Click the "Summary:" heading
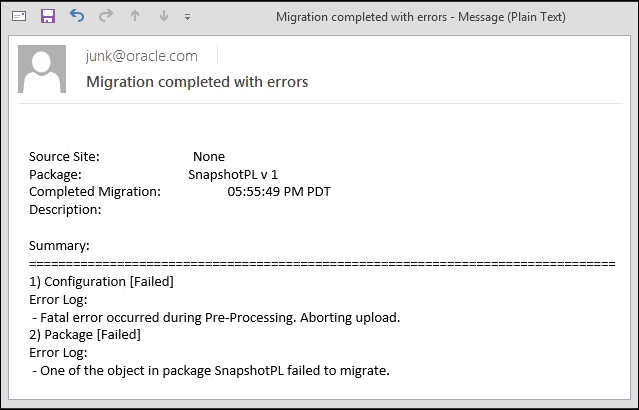The image size is (639, 410). click(x=59, y=245)
